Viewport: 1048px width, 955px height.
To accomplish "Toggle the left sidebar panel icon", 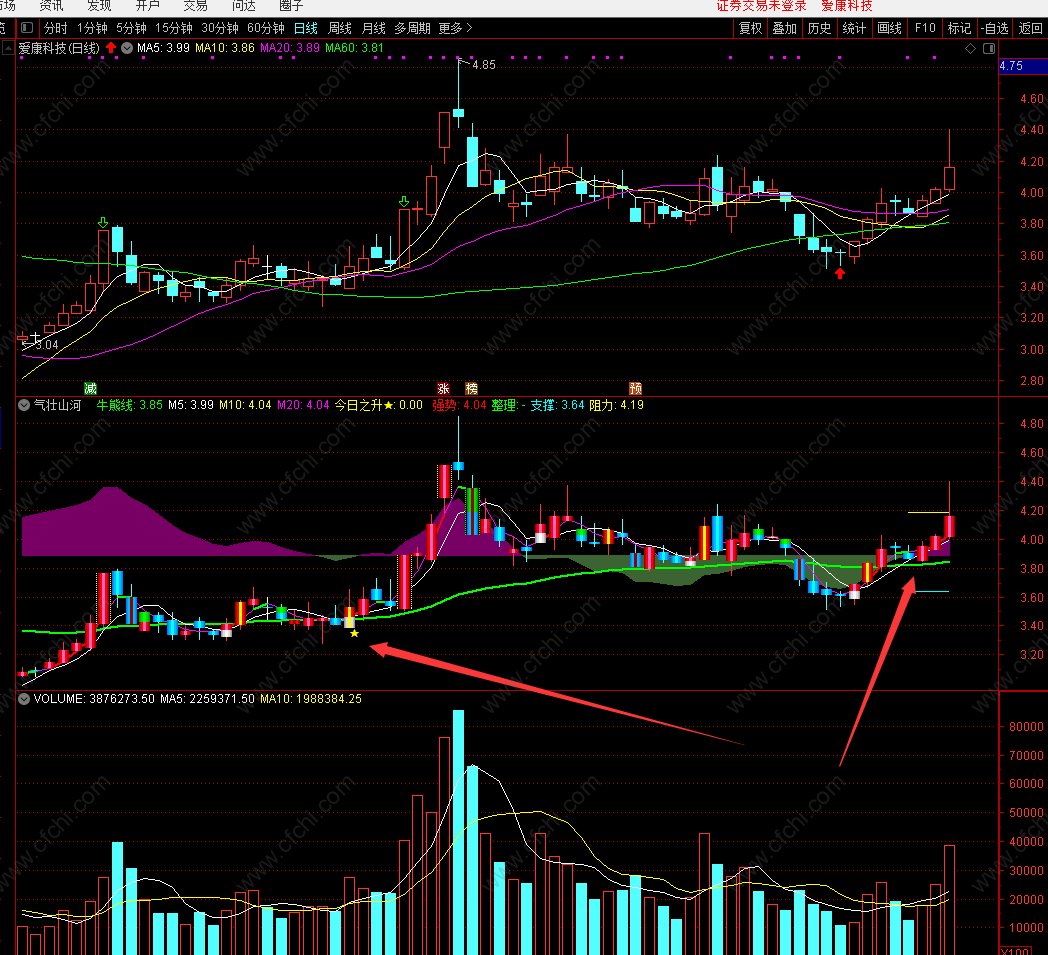I will point(27,28).
